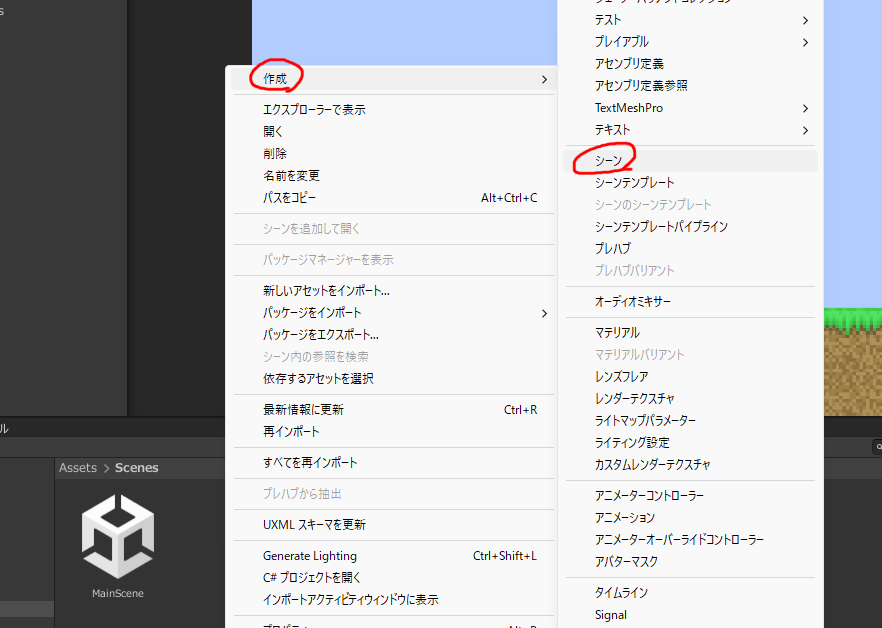Click ライトマップパラメーター entry

(690, 420)
